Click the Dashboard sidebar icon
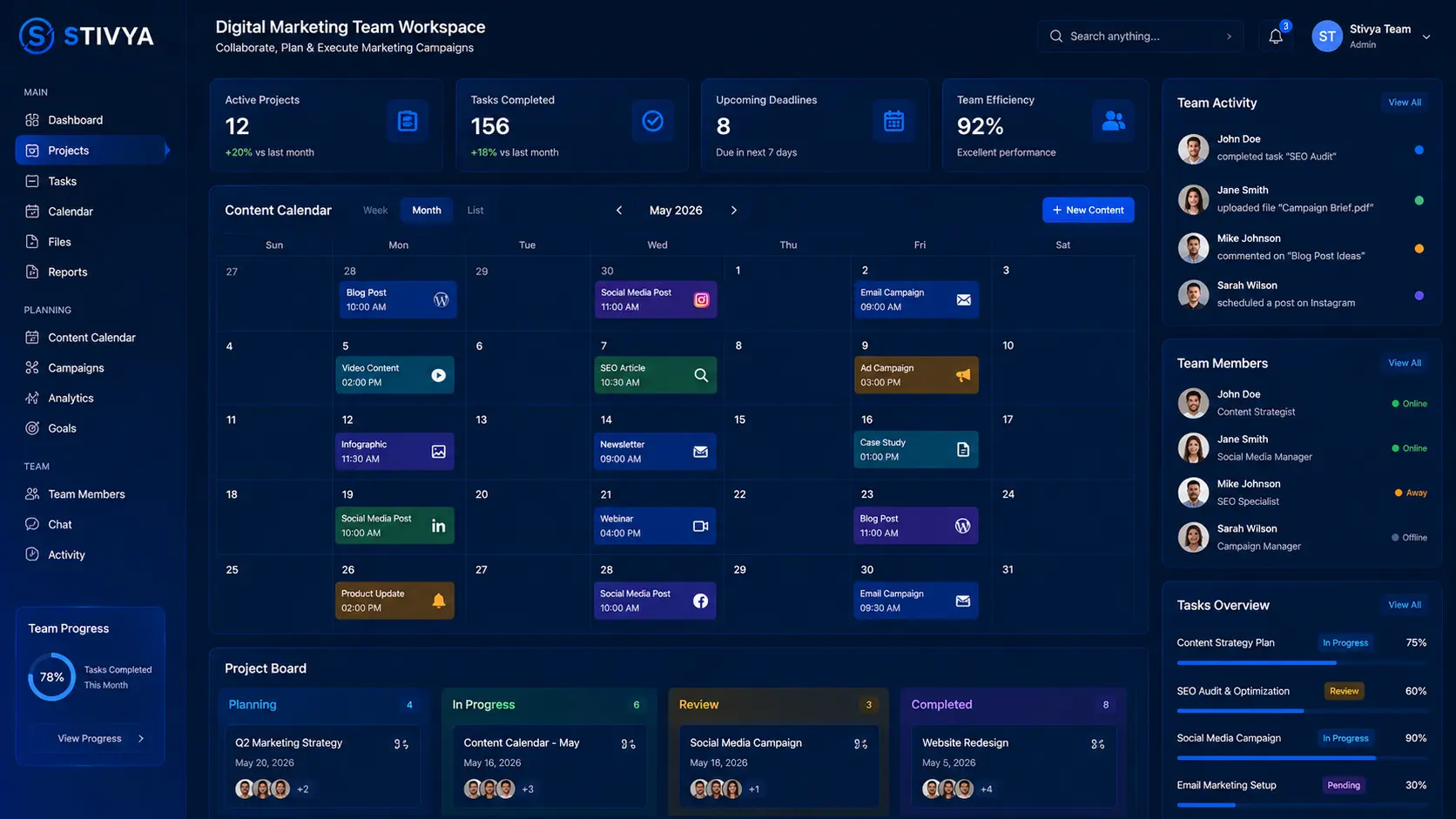Screen dimensions: 1456x819 click(x=32, y=120)
